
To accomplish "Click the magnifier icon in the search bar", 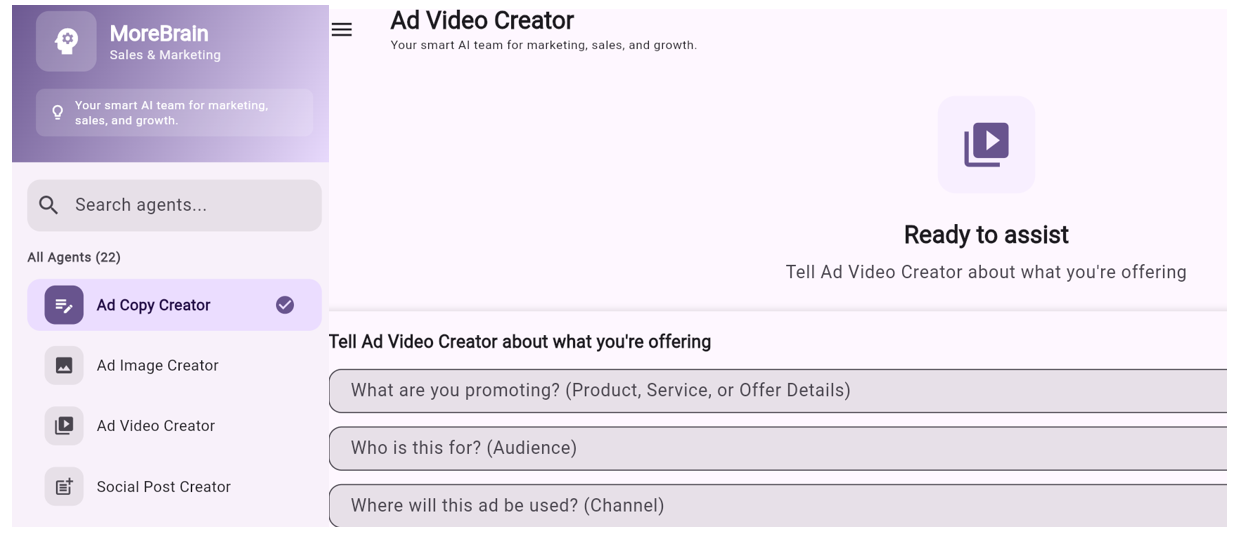I will click(x=49, y=205).
